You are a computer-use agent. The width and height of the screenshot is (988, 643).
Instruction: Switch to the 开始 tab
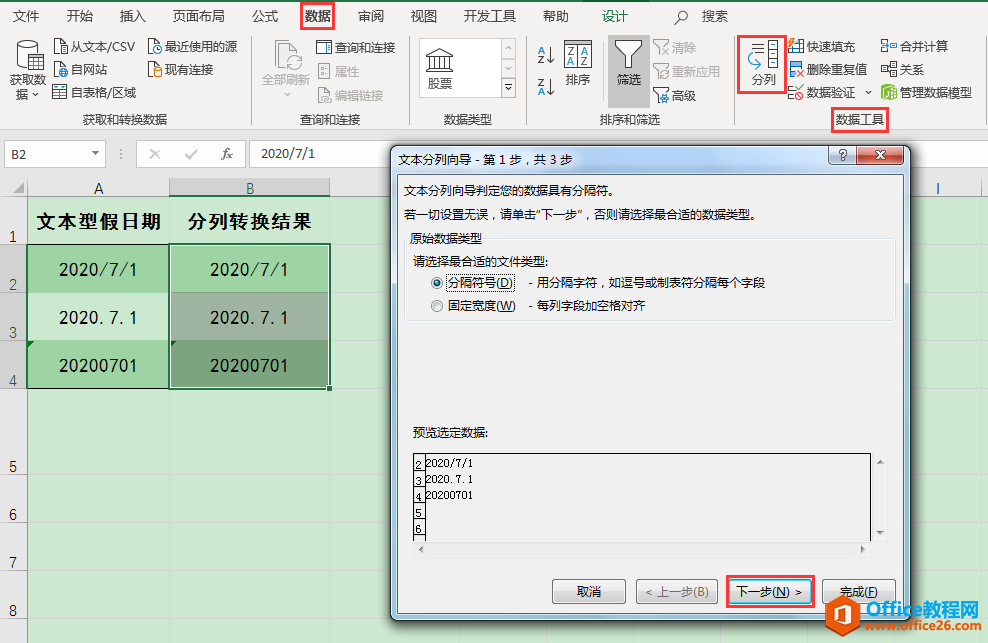79,16
